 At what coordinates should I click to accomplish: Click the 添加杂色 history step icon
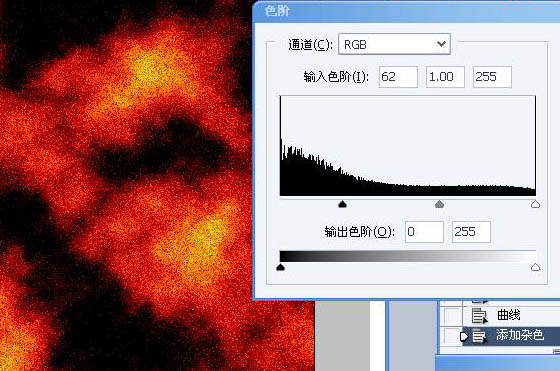479,336
